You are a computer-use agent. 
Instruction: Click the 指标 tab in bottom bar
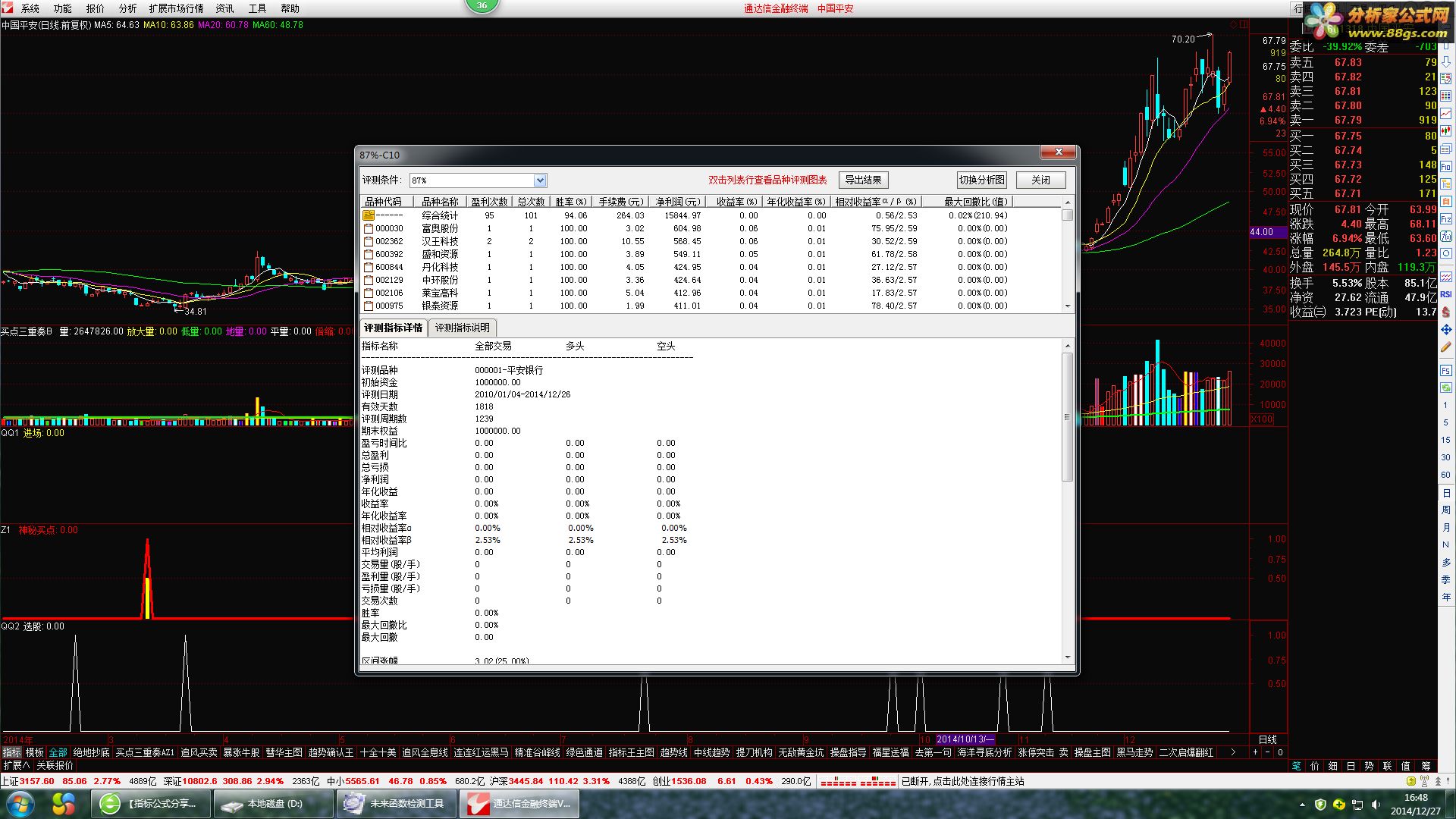tap(11, 752)
